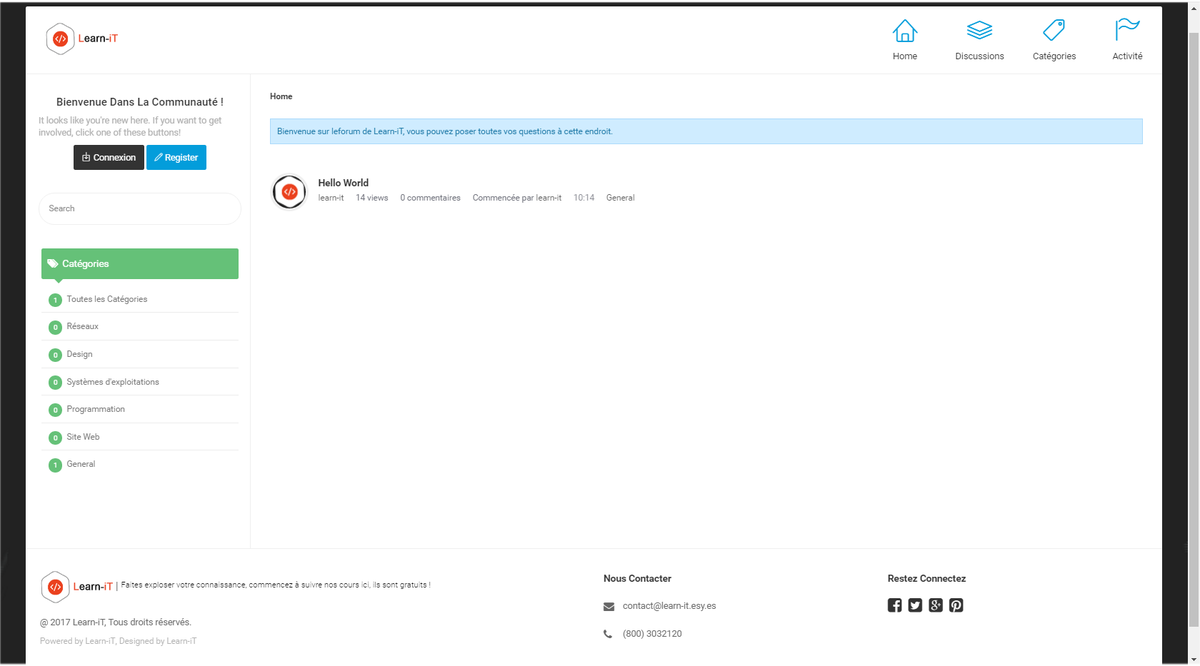Viewport: 1200px width, 666px height.
Task: Click the Home breadcrumb
Action: pos(281,96)
